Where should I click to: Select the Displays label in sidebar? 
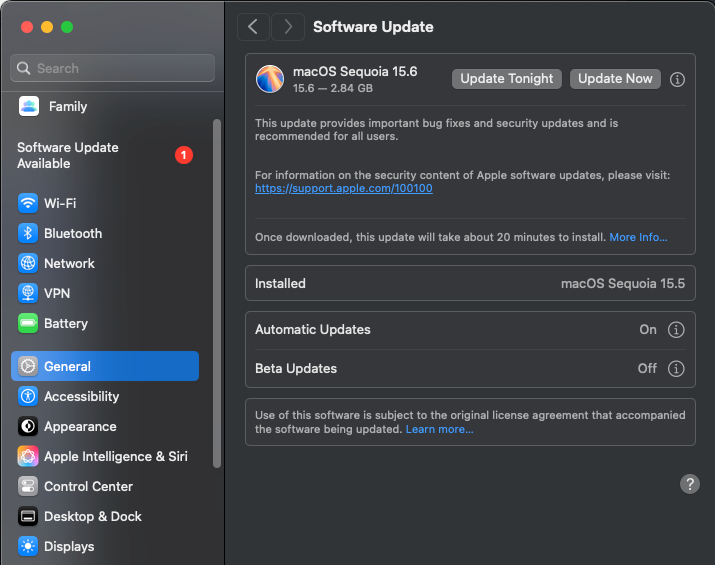tap(69, 547)
